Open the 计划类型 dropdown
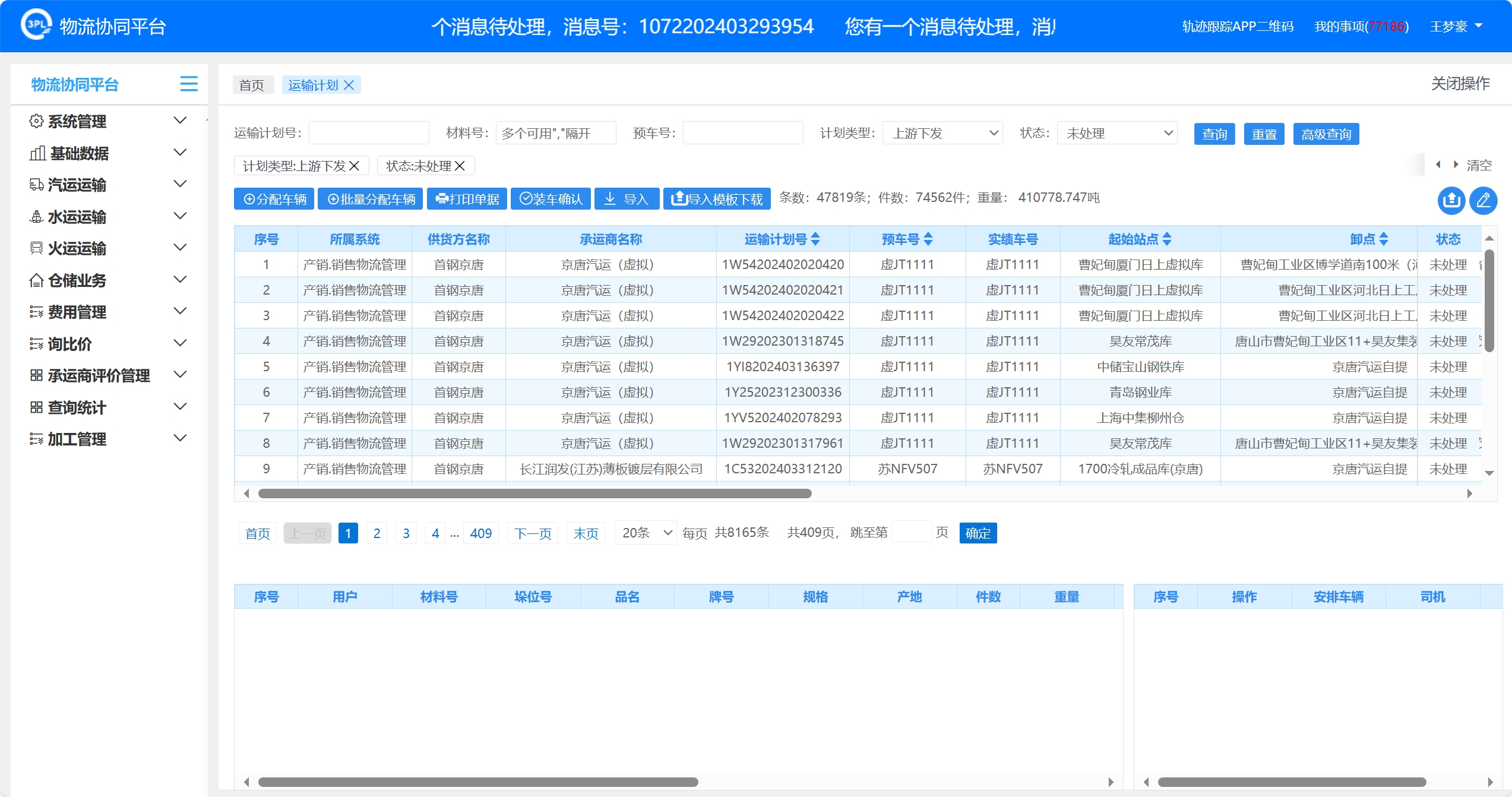The image size is (1512, 797). 942,133
